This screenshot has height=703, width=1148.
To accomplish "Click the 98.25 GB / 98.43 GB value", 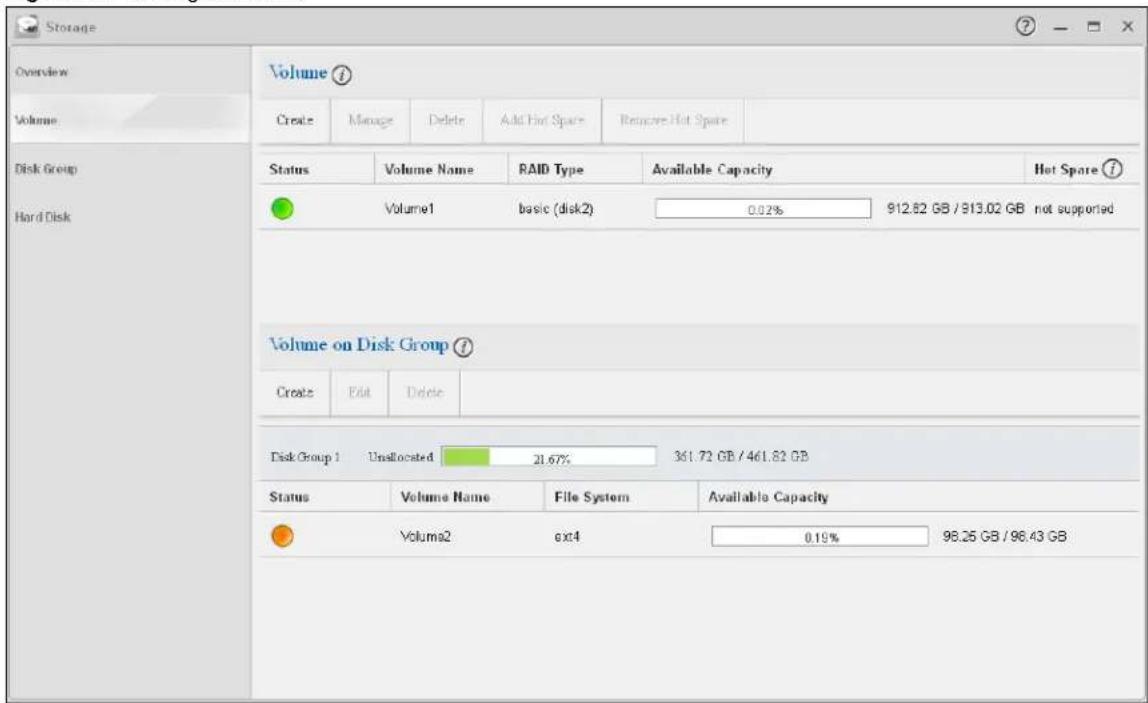I will 1004,536.
